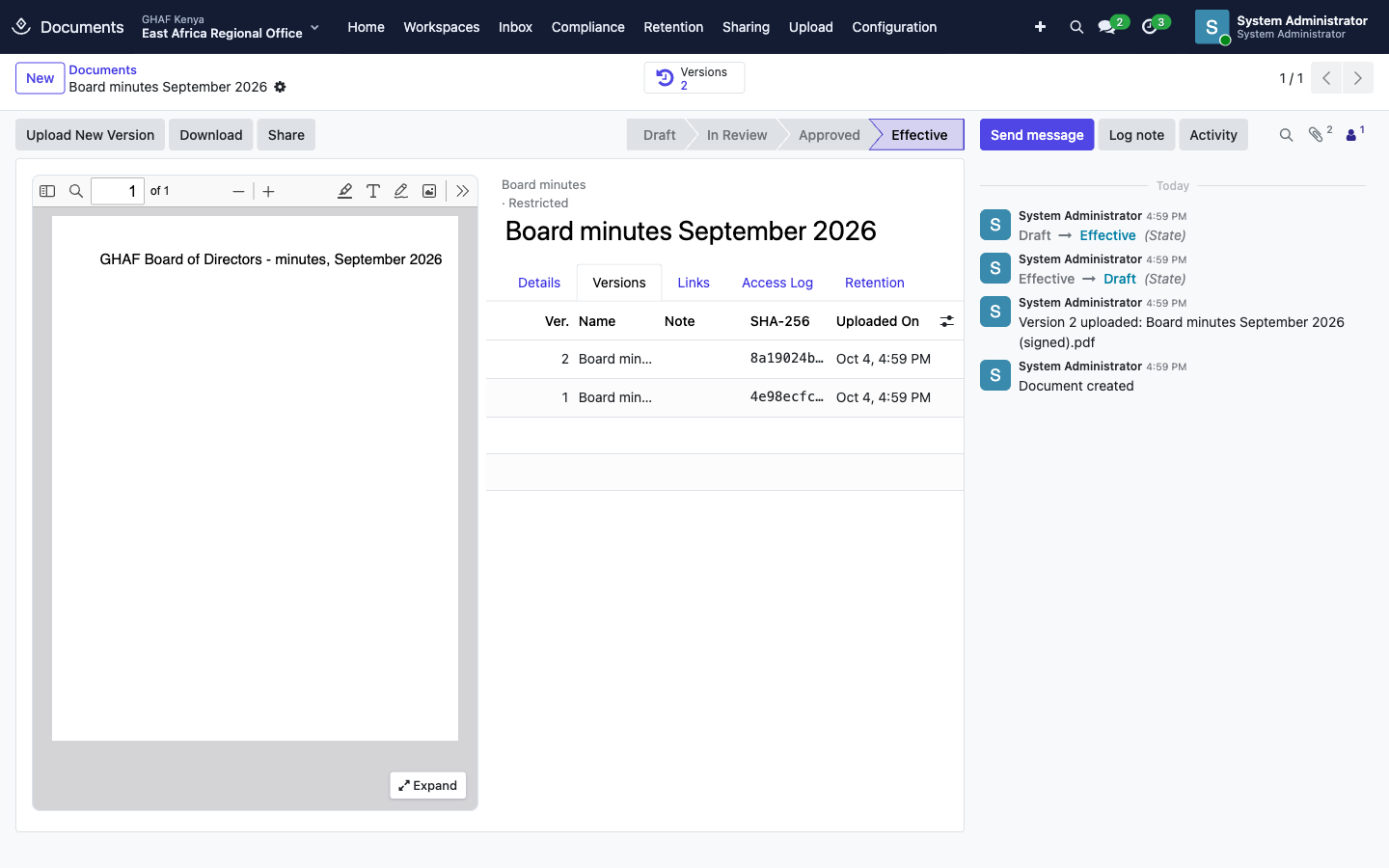Image resolution: width=1389 pixels, height=868 pixels.
Task: Go to the next record arrow
Action: [x=1357, y=78]
